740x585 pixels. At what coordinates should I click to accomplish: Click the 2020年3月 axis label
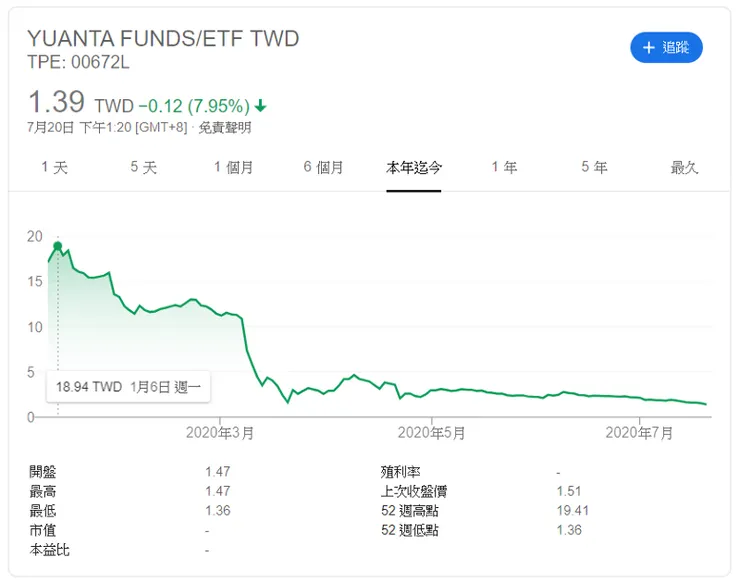point(220,433)
